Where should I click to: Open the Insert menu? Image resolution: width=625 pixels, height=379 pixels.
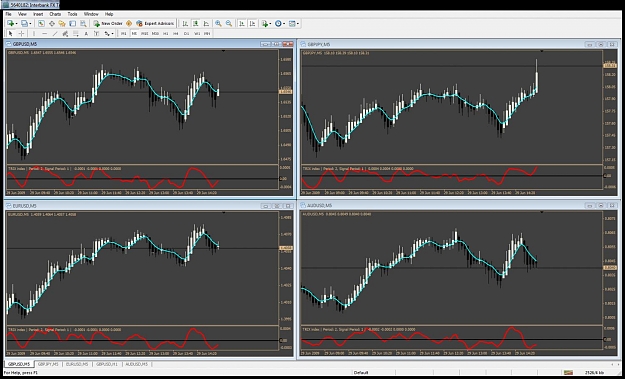[38, 14]
